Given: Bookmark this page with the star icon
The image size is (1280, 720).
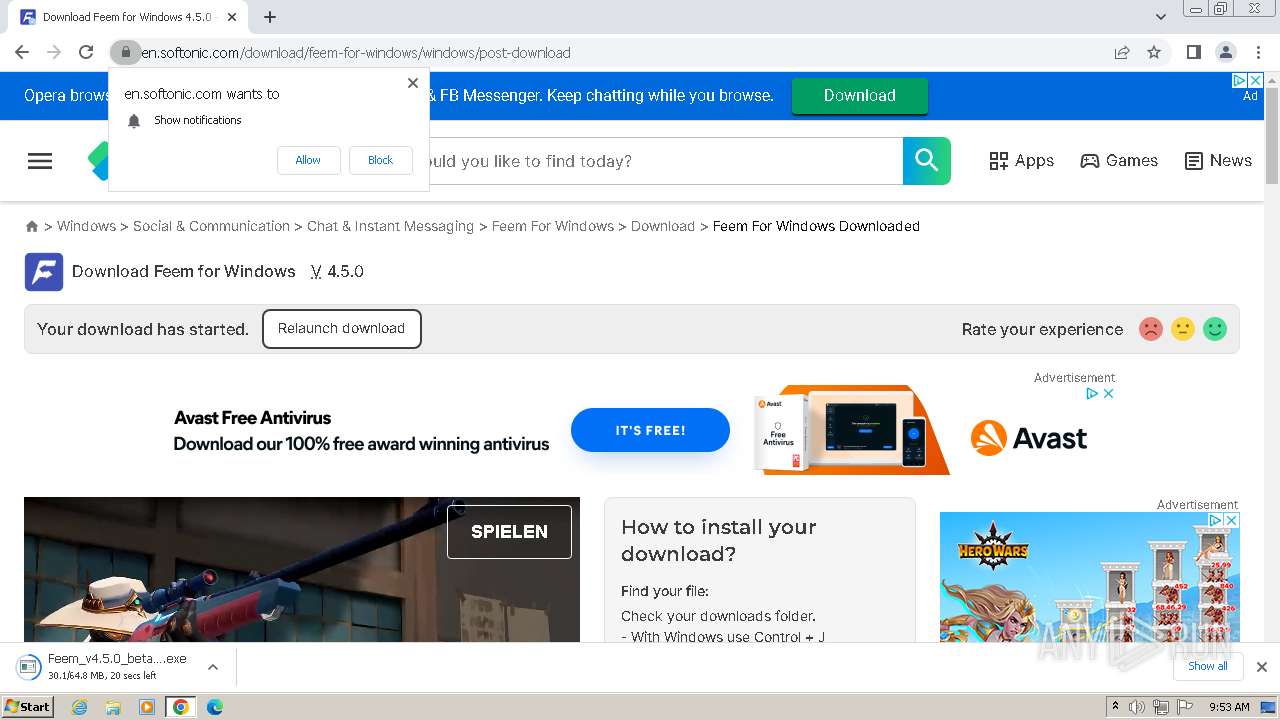Looking at the screenshot, I should coord(1154,52).
